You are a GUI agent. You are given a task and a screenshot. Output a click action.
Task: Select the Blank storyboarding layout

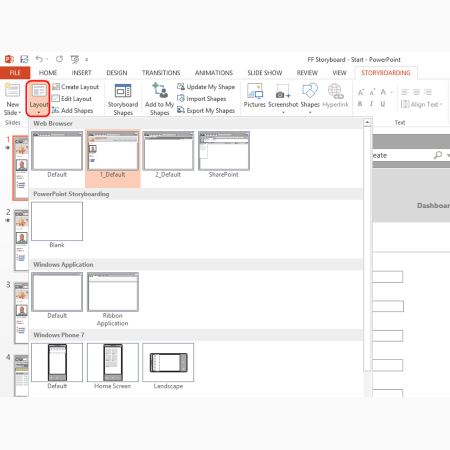pos(57,225)
